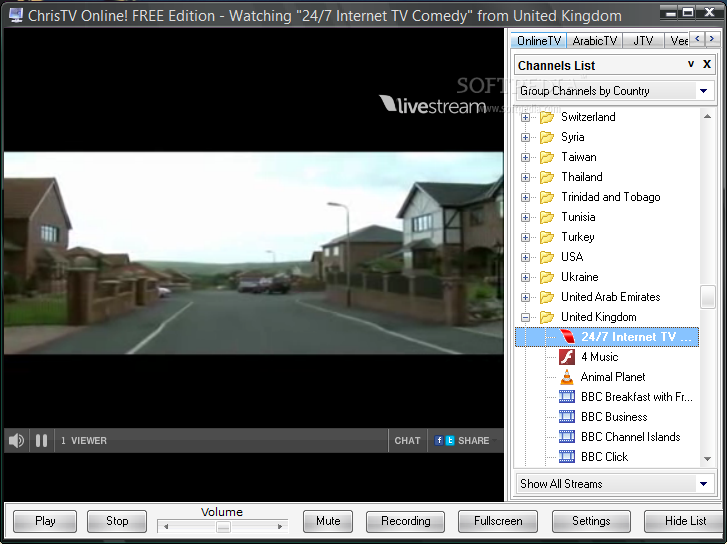The height and width of the screenshot is (544, 727).
Task: Click the red stream icon of 24/7 Internet TV
Action: 567,337
